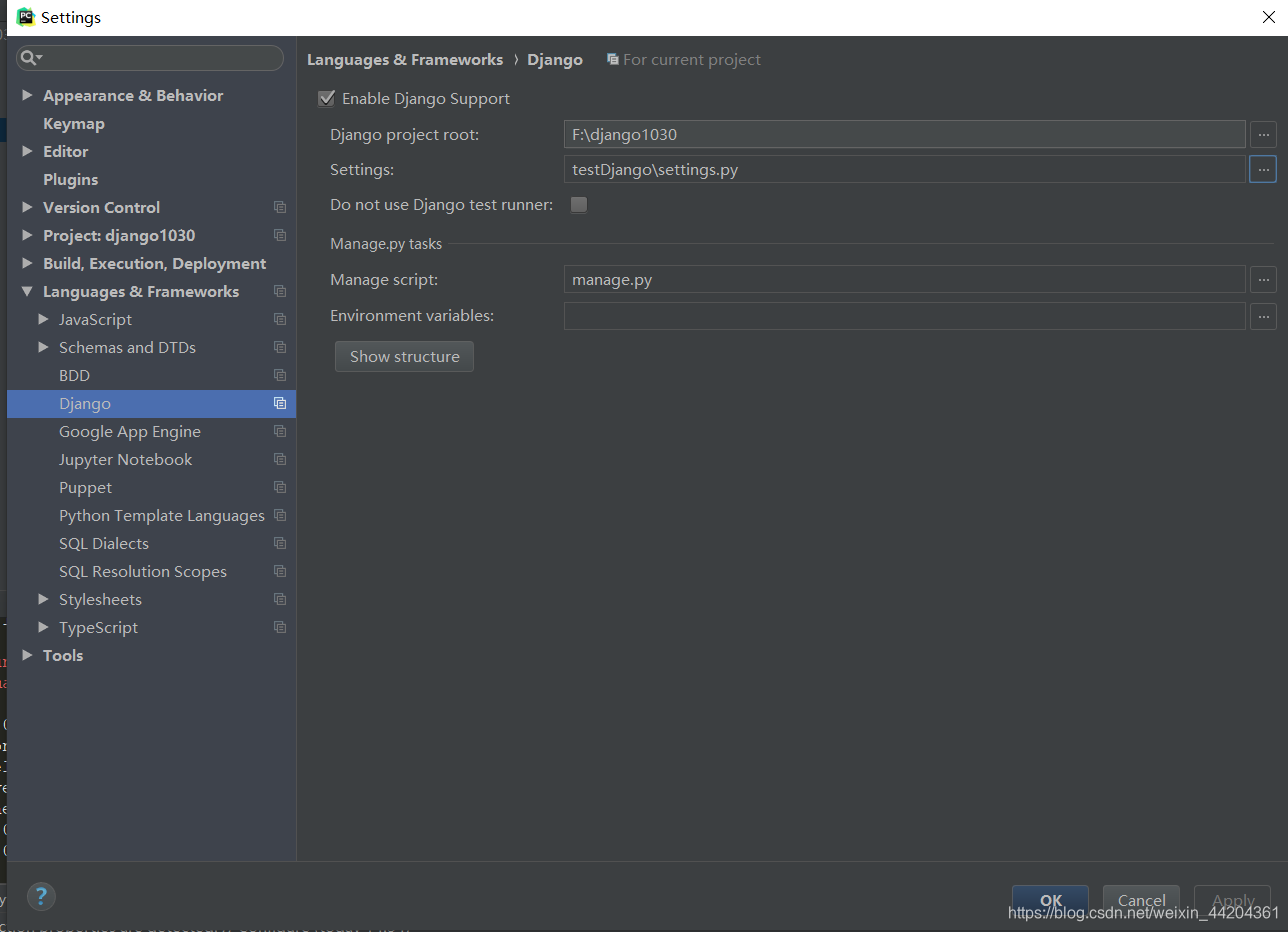The height and width of the screenshot is (932, 1288).
Task: Select BDD in the settings tree
Action: click(74, 375)
